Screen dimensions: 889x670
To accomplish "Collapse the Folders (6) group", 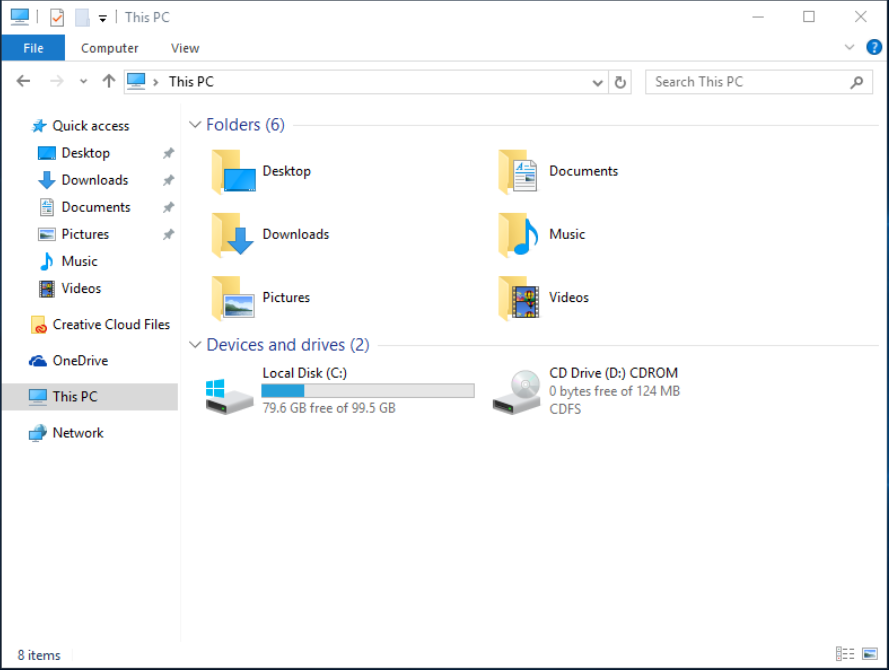I will [x=195, y=125].
